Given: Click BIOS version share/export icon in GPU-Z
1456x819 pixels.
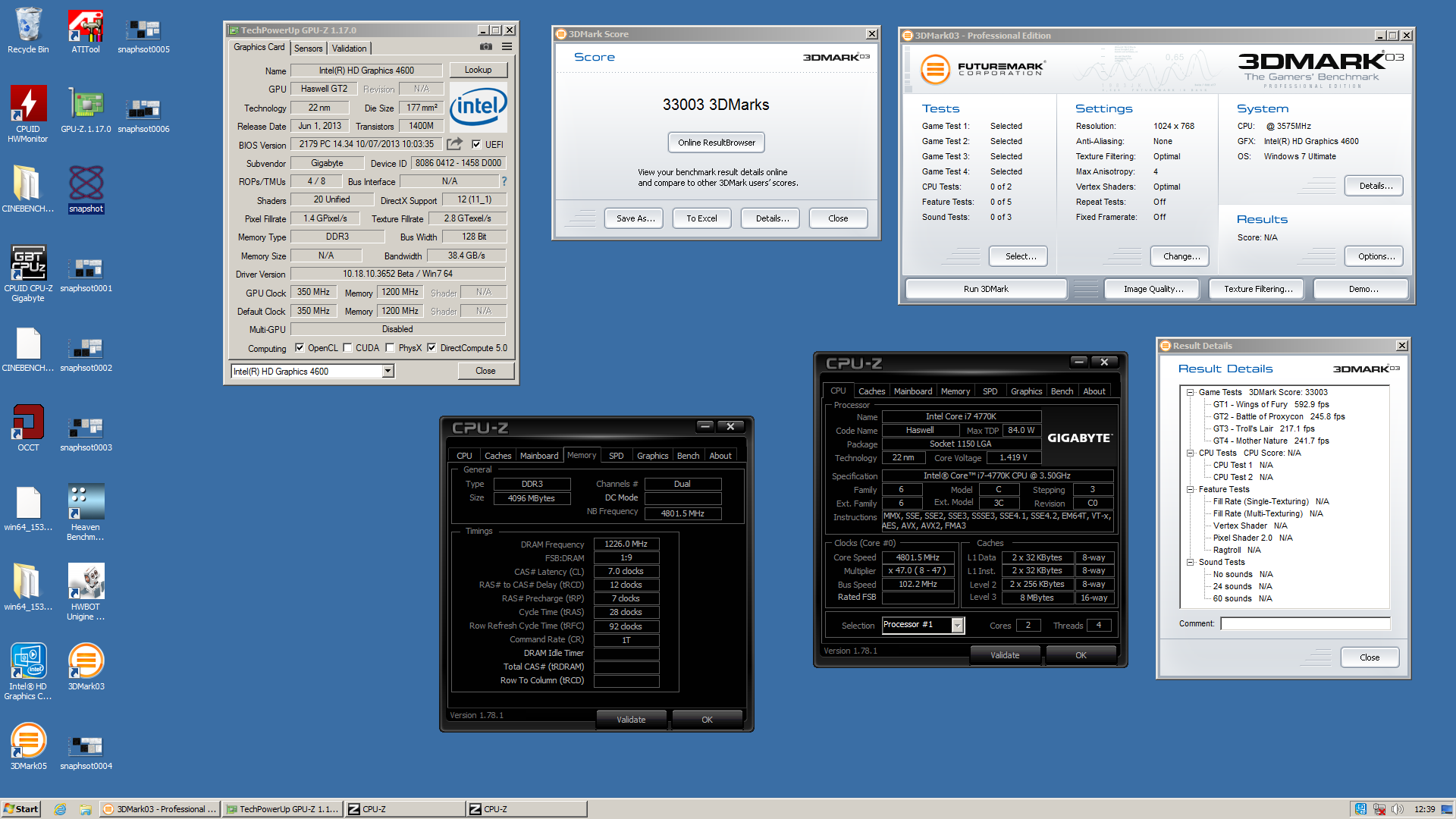Looking at the screenshot, I should click(x=454, y=144).
